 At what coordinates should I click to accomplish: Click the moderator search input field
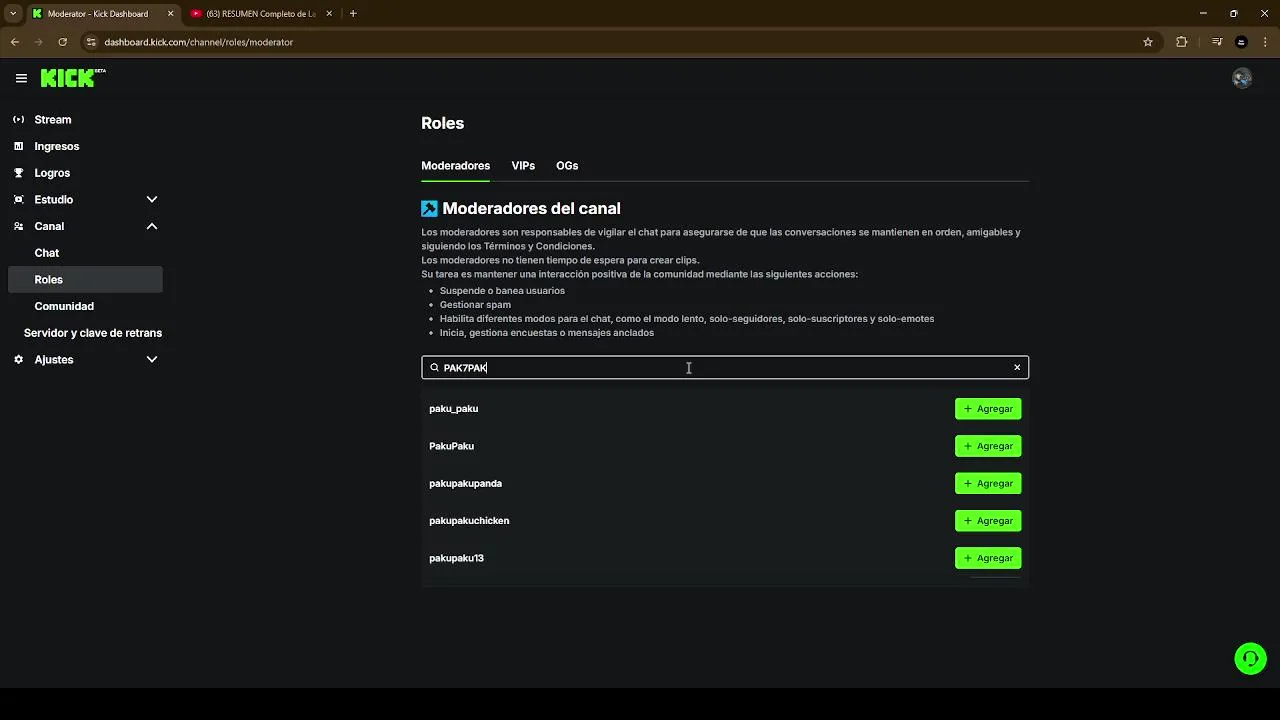(725, 368)
